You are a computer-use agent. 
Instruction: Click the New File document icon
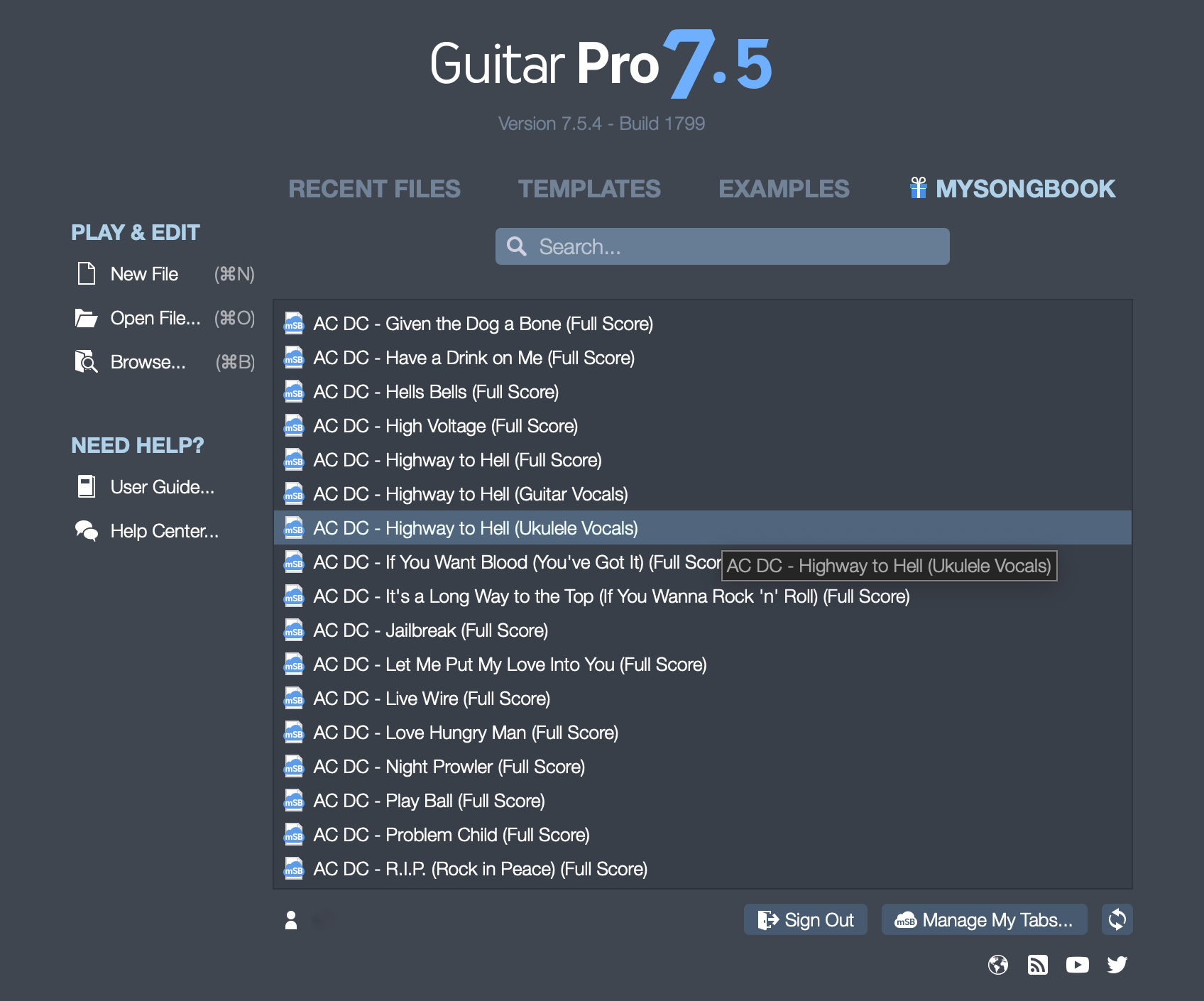(x=87, y=273)
